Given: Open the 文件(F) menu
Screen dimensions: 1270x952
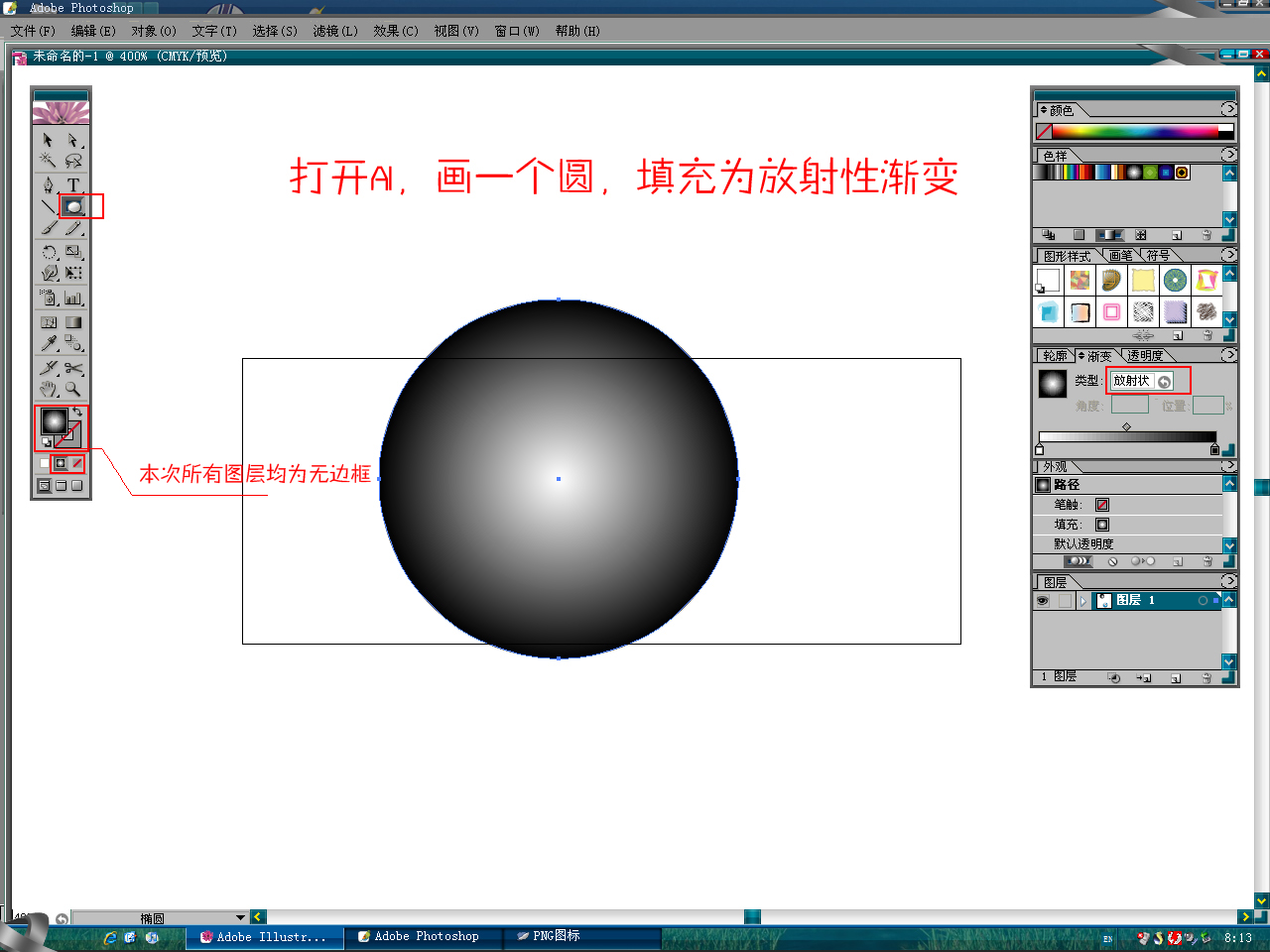Looking at the screenshot, I should (33, 31).
